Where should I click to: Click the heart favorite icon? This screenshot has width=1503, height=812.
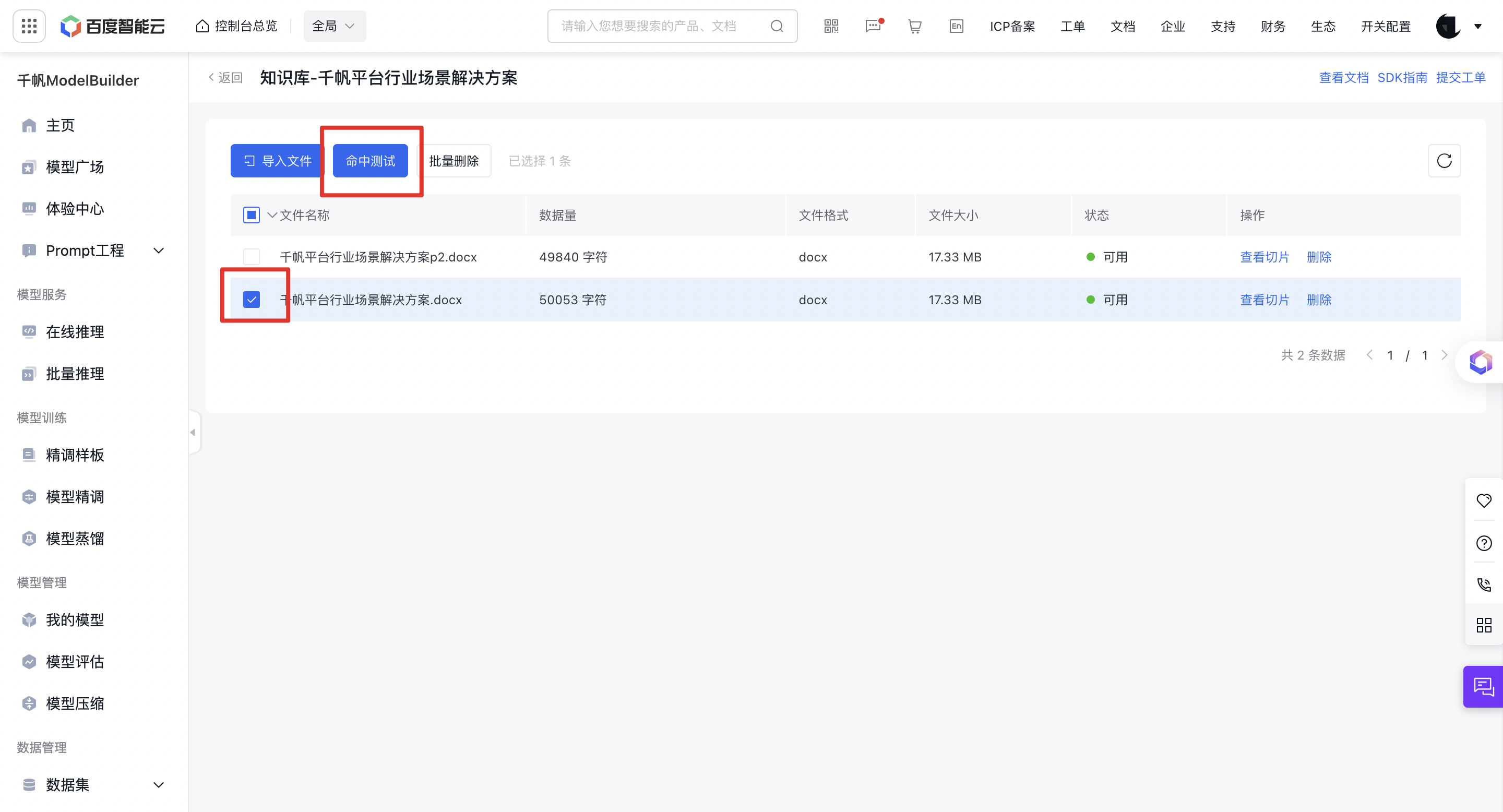(1484, 500)
